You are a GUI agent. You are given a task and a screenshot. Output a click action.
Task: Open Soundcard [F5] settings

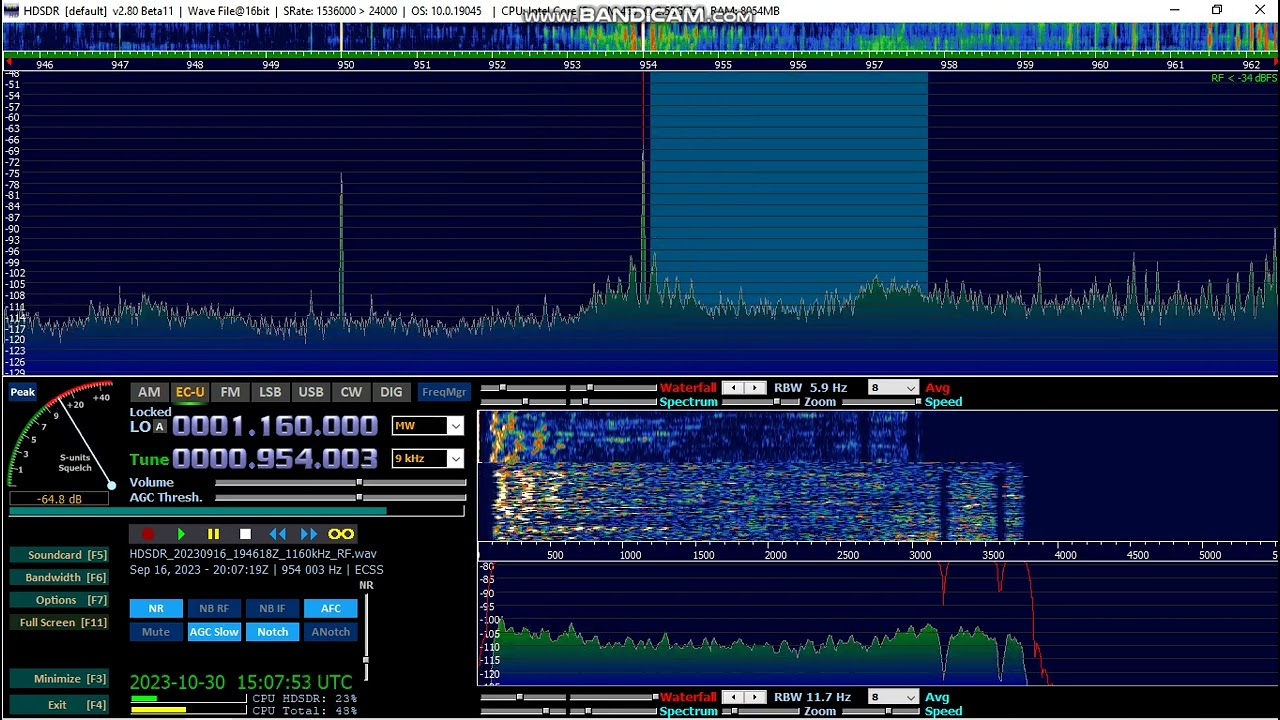pyautogui.click(x=59, y=555)
